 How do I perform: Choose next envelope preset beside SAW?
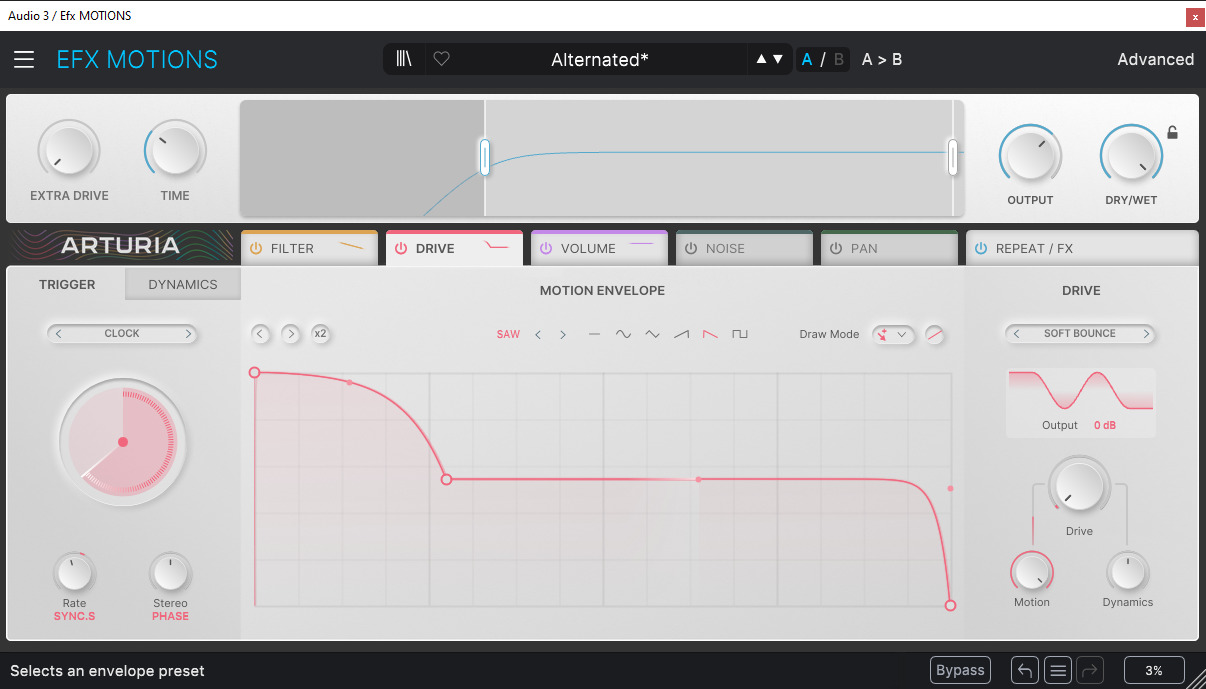point(563,334)
